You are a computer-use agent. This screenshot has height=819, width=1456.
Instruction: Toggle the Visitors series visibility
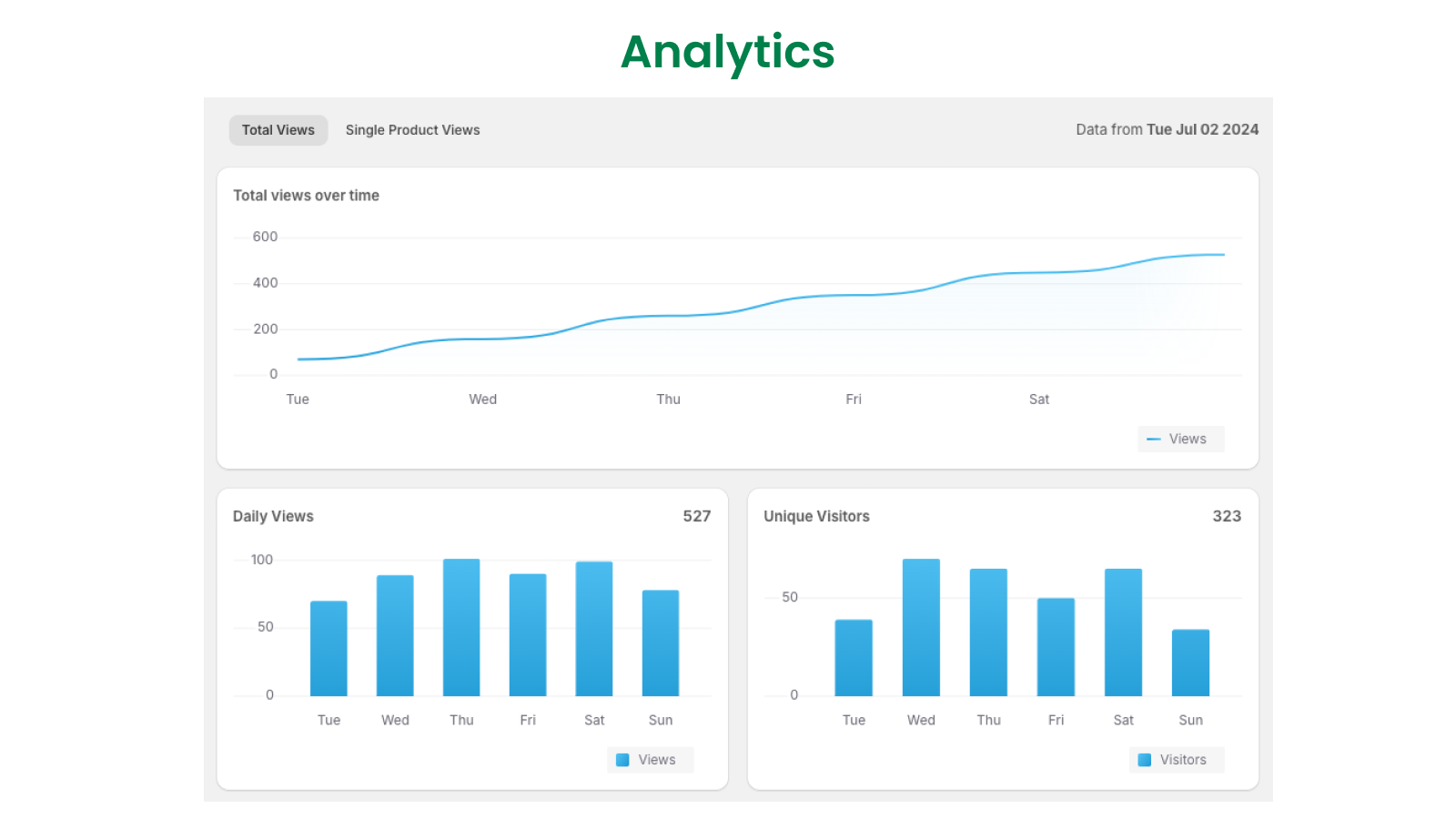click(1177, 760)
